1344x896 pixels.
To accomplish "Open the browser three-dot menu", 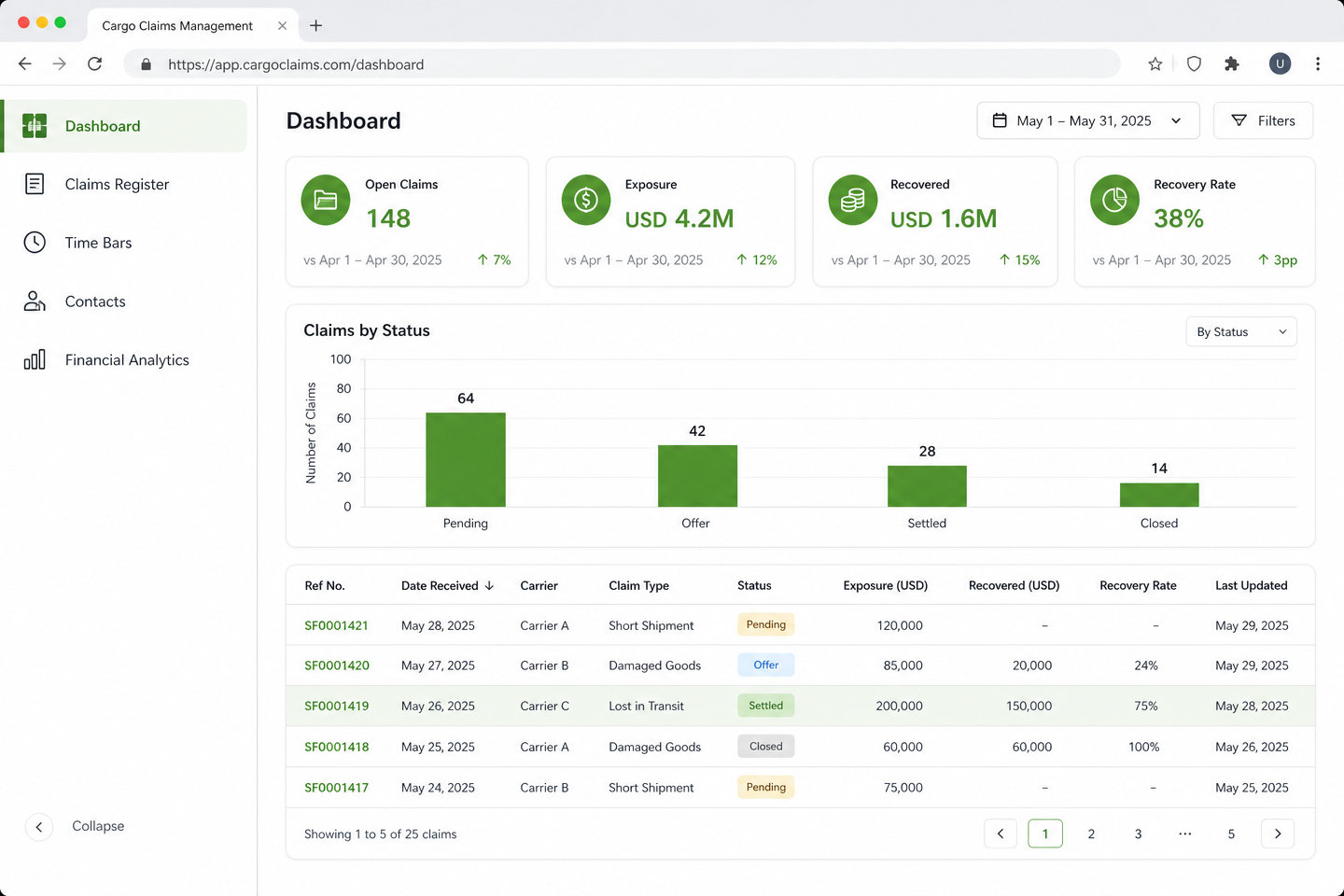I will [x=1318, y=64].
